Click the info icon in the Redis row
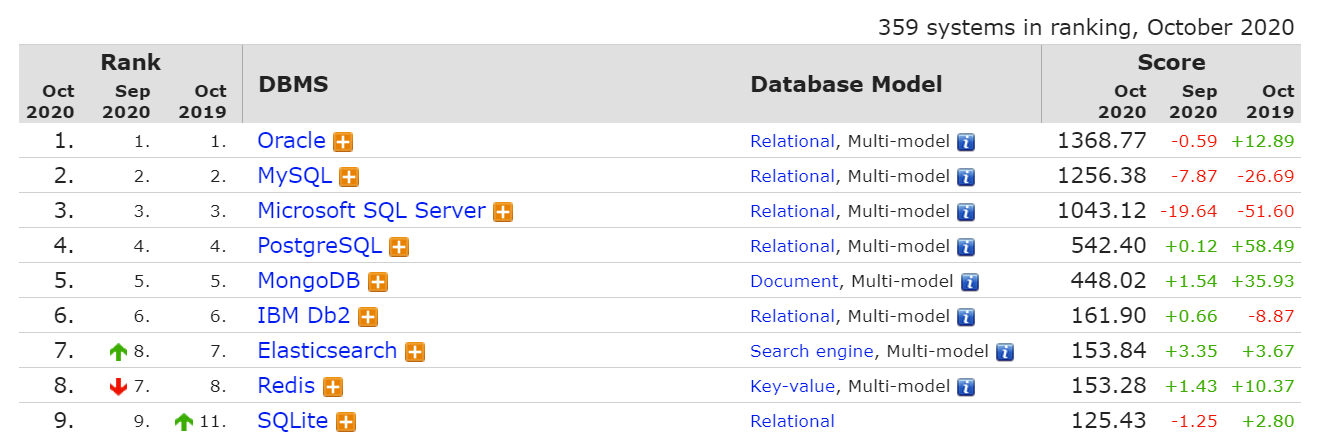This screenshot has width=1319, height=433. 966,387
